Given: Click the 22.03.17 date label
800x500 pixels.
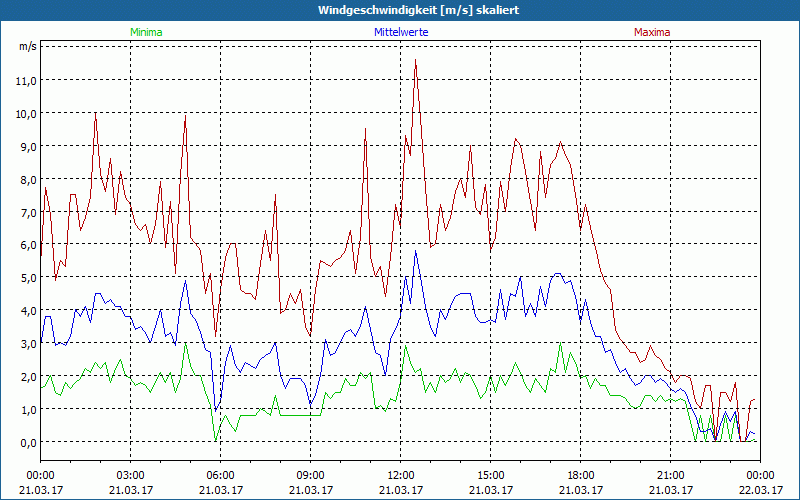Looking at the screenshot, I should (x=762, y=489).
